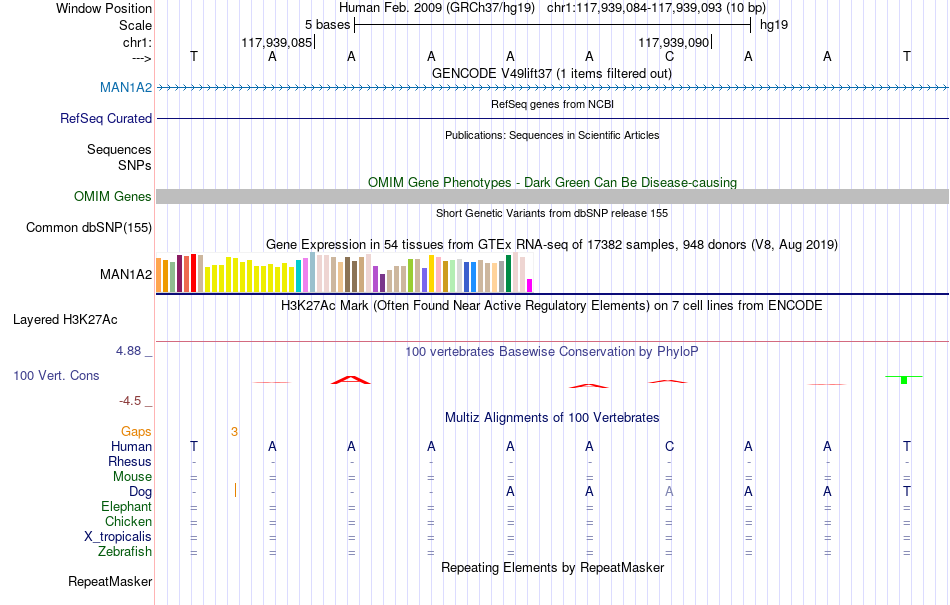Click the Dog species label

pos(141,492)
